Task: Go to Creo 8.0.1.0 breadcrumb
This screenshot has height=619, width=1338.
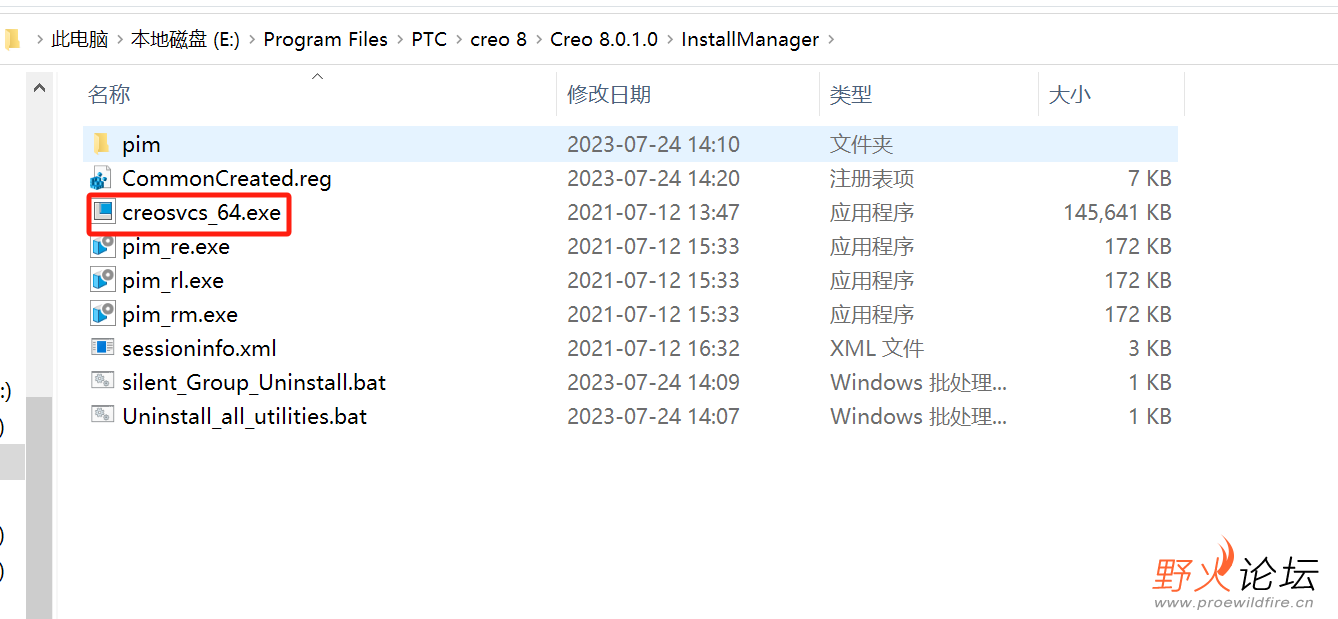Action: point(604,40)
